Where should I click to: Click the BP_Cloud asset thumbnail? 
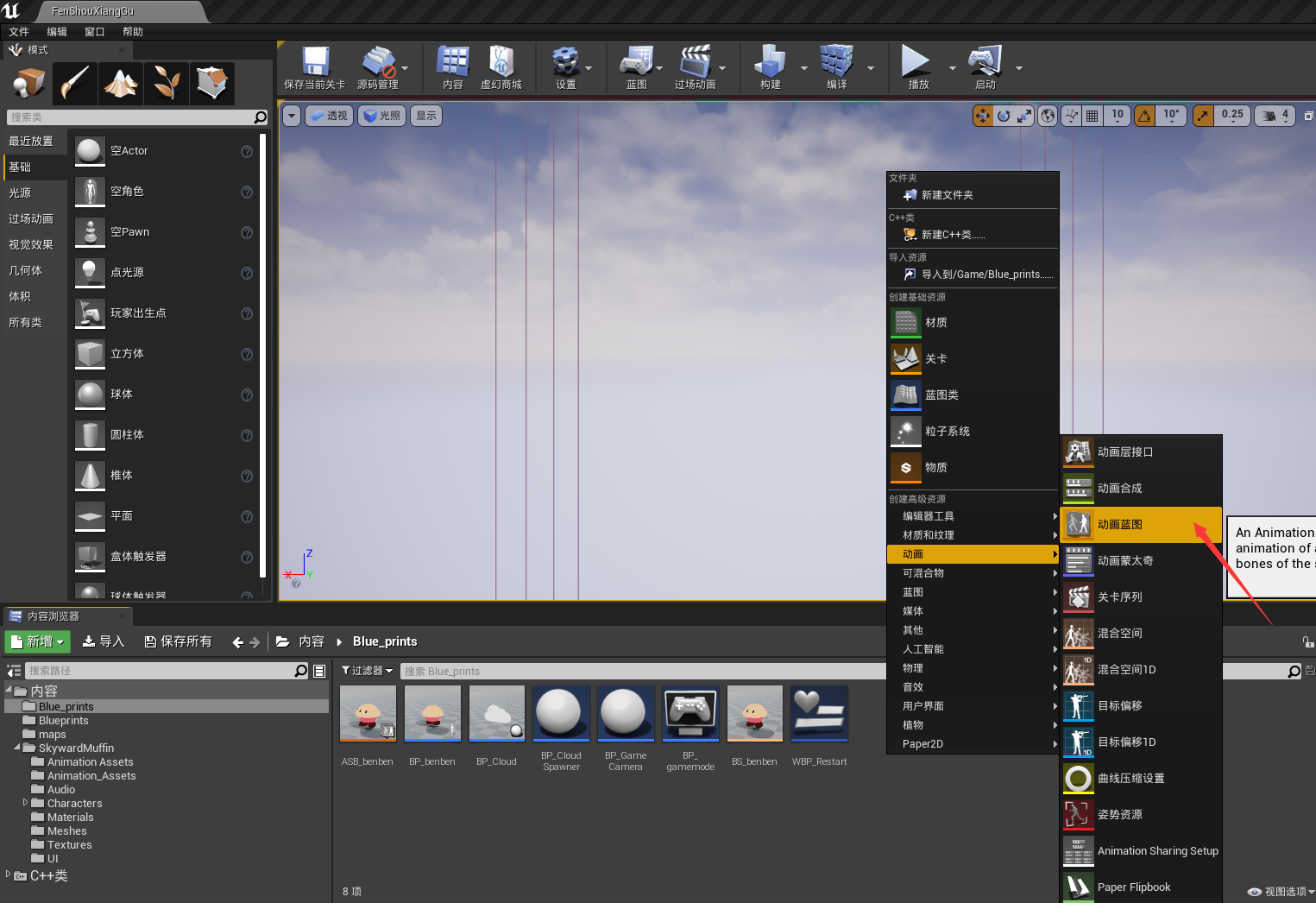496,714
